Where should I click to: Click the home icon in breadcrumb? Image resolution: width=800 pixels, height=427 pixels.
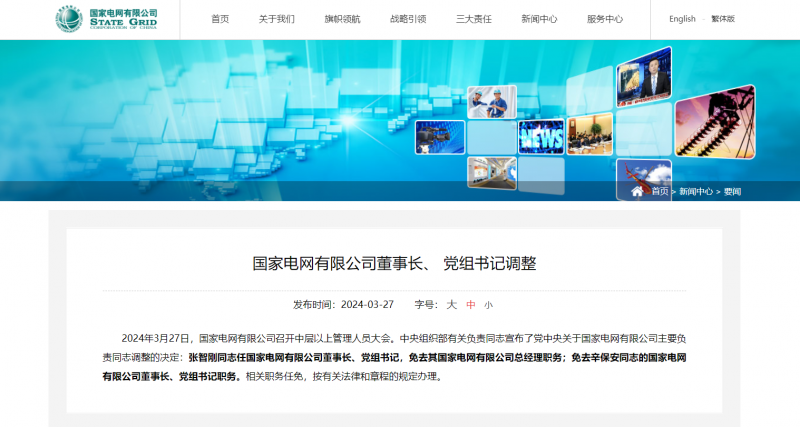(x=638, y=191)
